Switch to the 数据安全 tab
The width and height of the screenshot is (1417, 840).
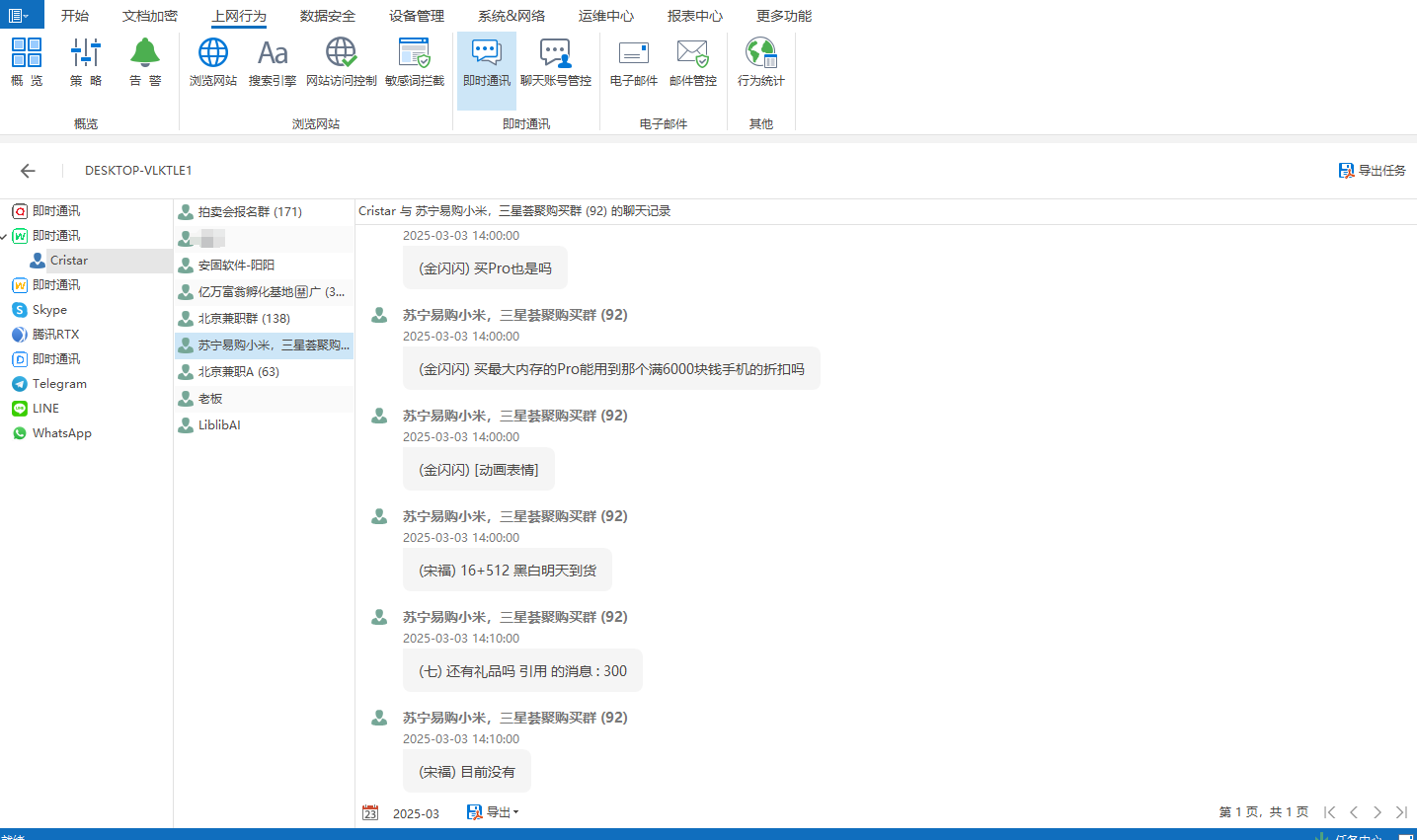tap(327, 16)
